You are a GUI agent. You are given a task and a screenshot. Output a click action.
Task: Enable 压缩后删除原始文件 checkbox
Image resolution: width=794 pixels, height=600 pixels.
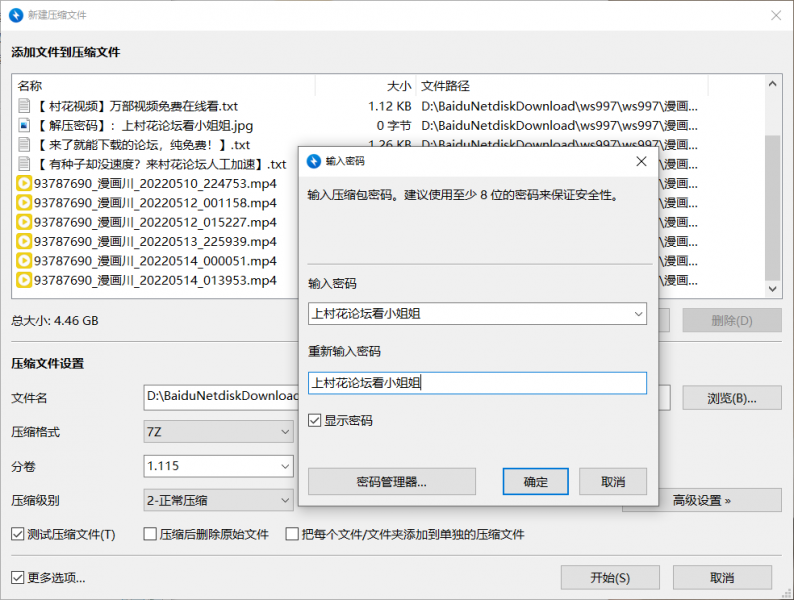[151, 534]
